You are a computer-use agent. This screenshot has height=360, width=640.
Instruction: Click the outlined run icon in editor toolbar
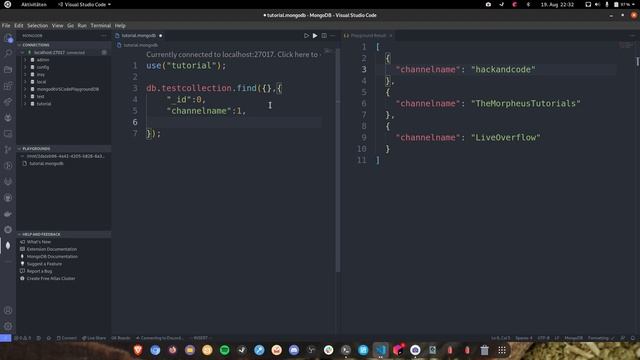[x=306, y=36]
